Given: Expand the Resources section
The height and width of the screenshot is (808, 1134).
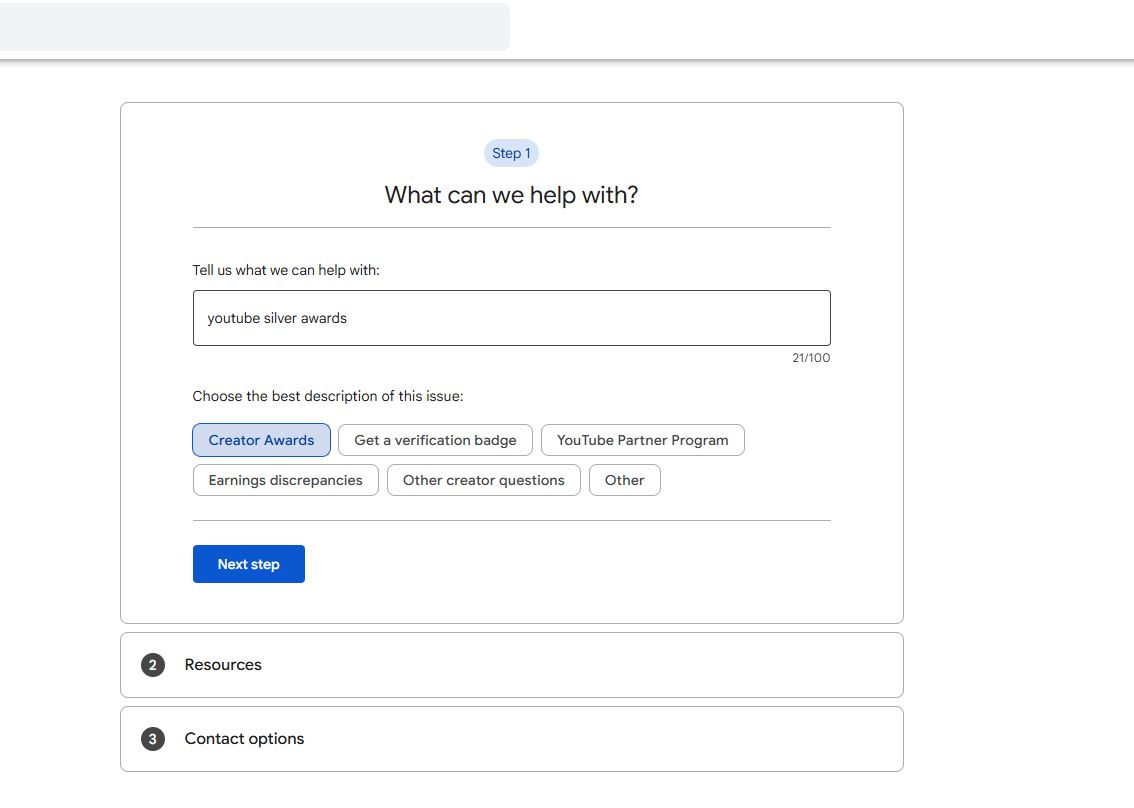Looking at the screenshot, I should click(511, 665).
